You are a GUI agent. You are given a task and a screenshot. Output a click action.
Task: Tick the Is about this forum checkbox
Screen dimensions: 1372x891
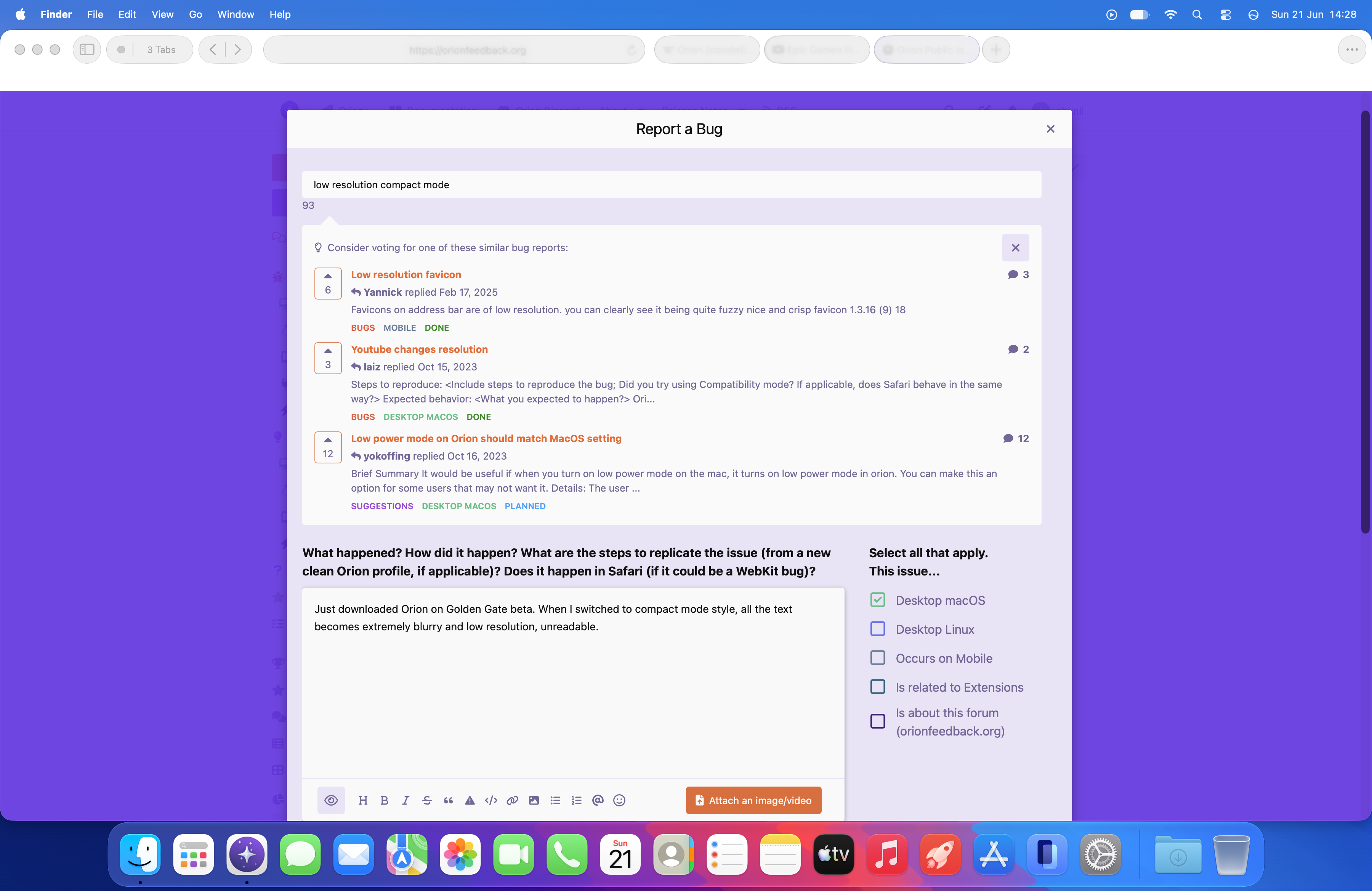coord(877,721)
